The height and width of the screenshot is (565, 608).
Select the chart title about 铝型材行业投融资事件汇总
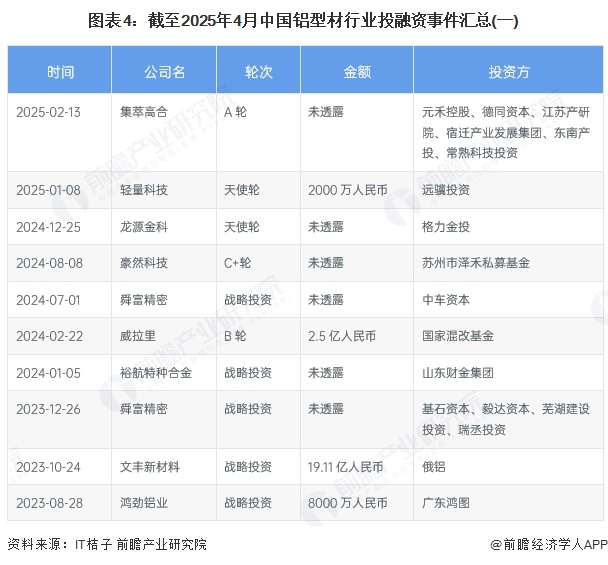(x=303, y=20)
